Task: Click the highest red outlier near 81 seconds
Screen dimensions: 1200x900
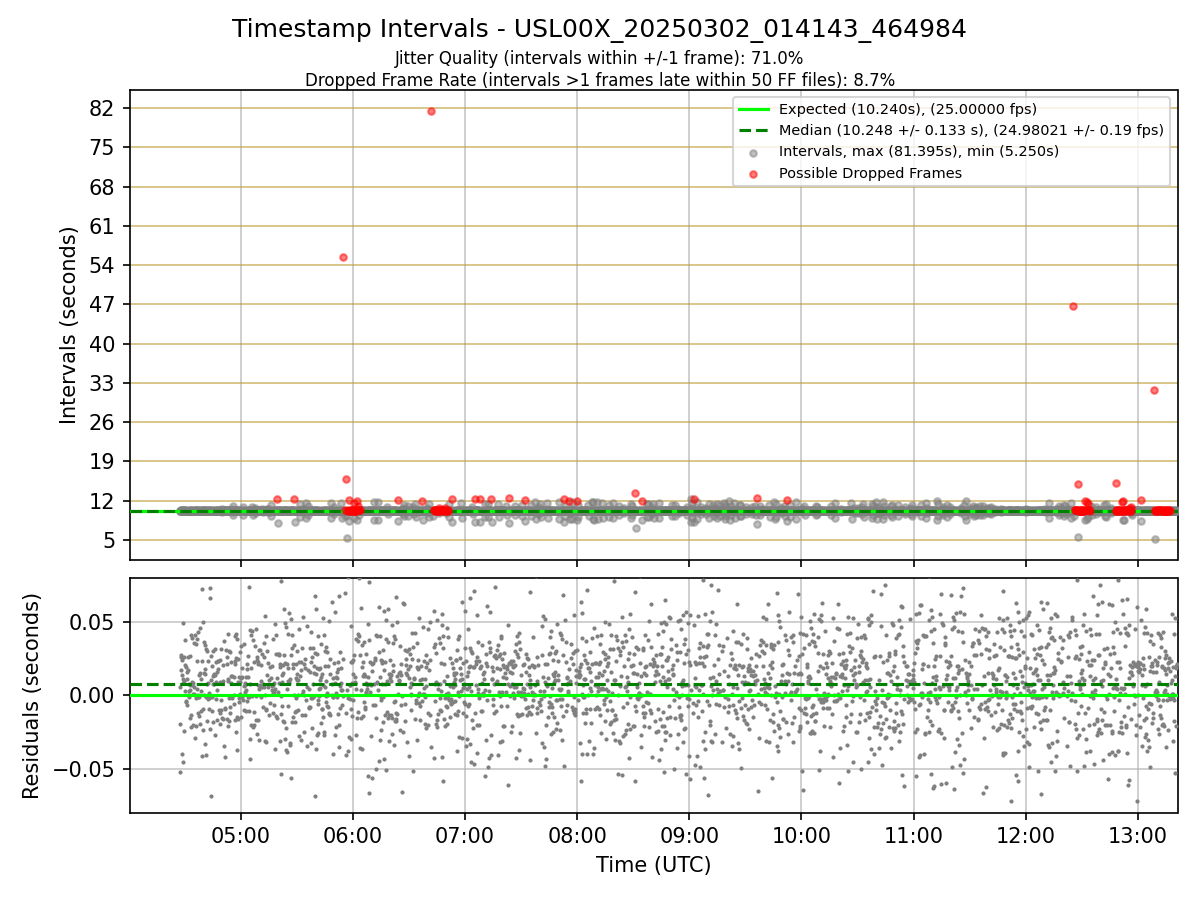Action: click(x=431, y=111)
